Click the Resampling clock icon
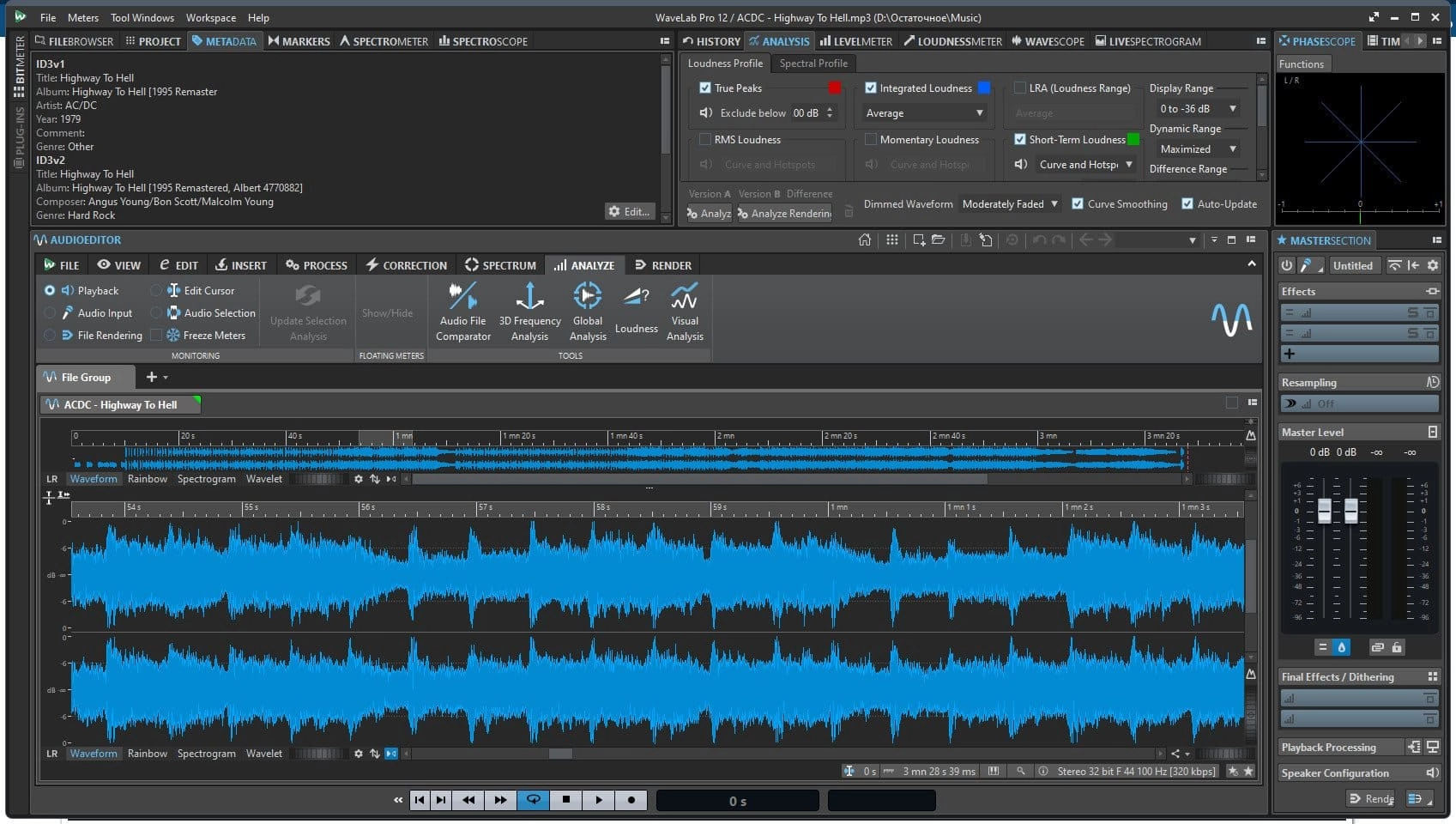Screen dimensions: 1456x824 tap(1432, 382)
